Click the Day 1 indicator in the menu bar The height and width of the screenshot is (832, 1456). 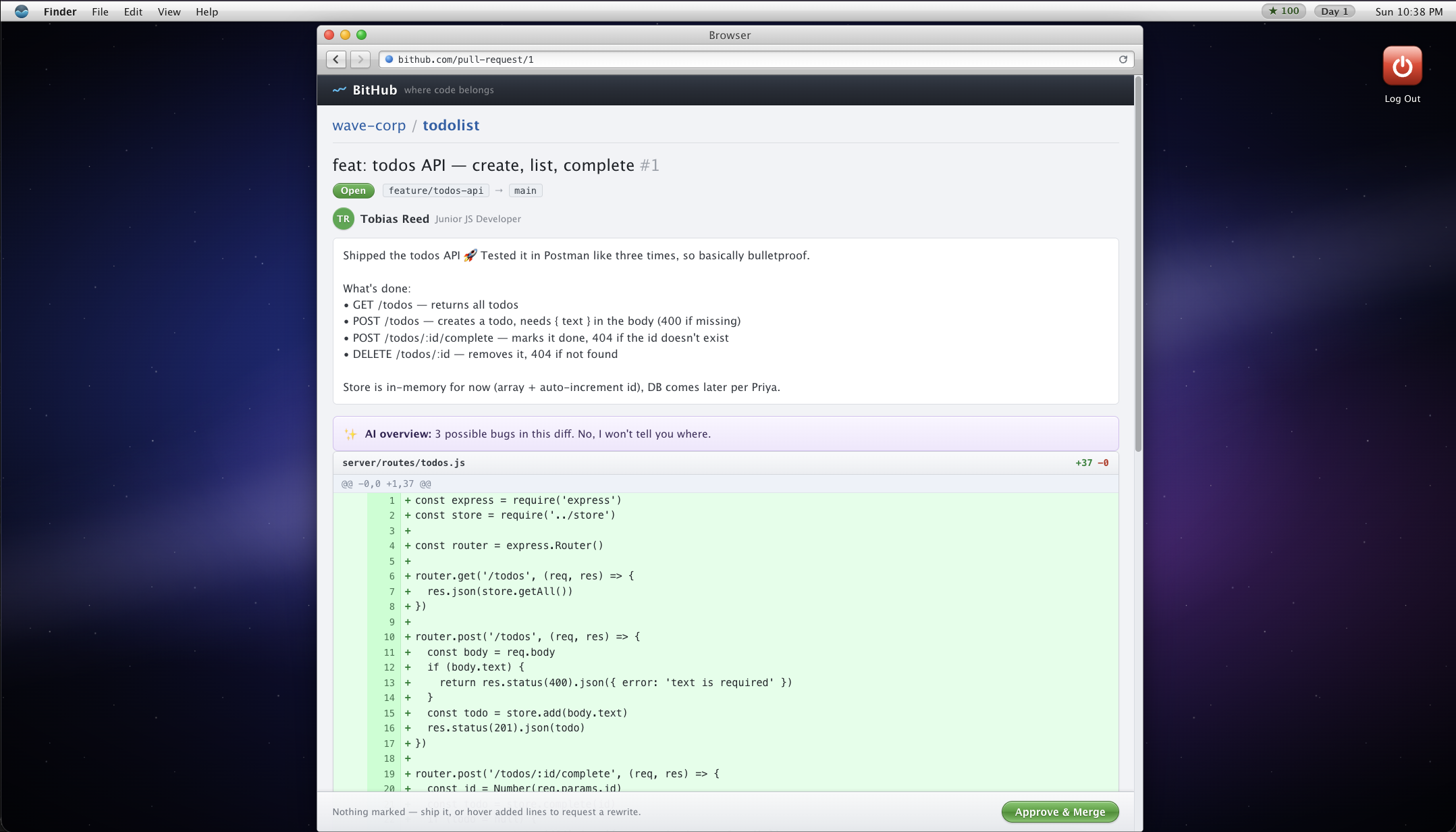coord(1334,11)
